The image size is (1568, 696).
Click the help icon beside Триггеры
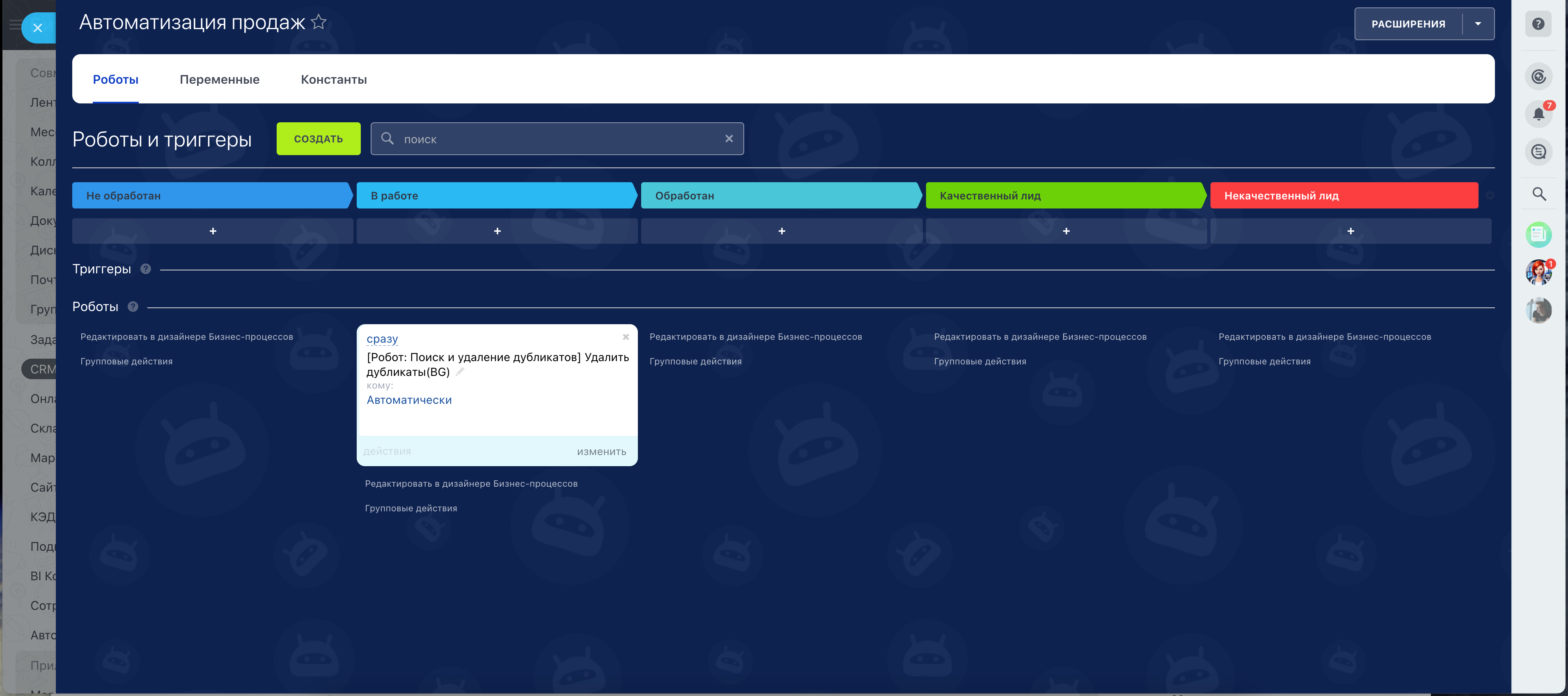(x=145, y=269)
